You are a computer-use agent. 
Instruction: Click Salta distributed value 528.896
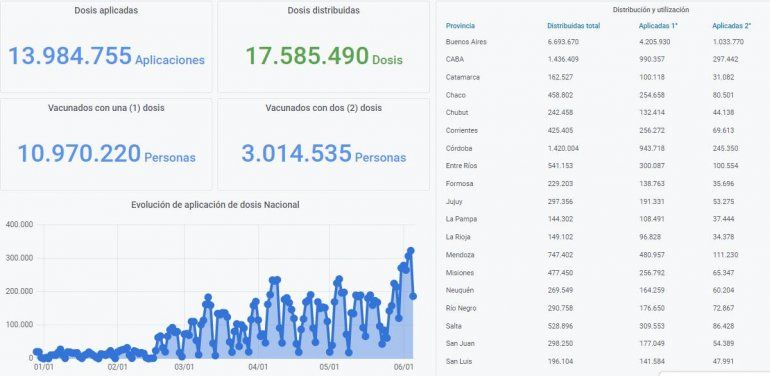(x=561, y=325)
